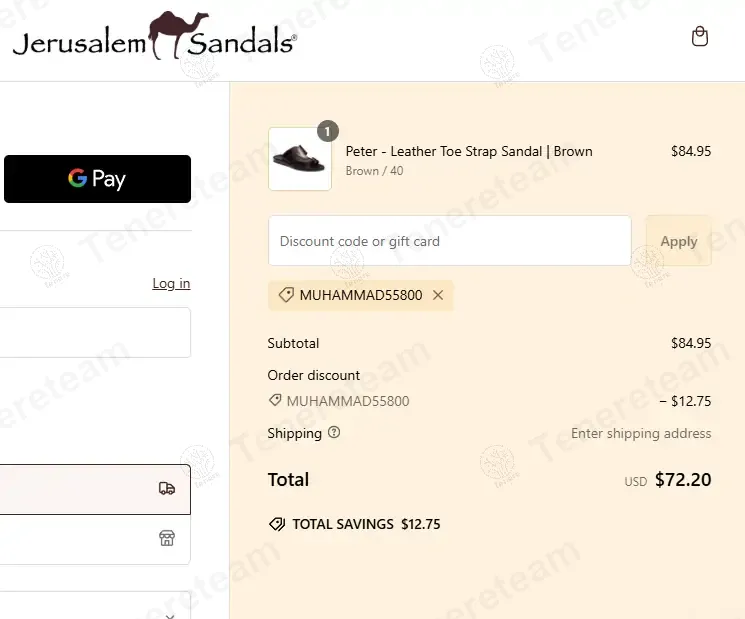Remove the MUHAMMAD55800 discount code
Viewport: 745px width, 619px height.
[438, 296]
